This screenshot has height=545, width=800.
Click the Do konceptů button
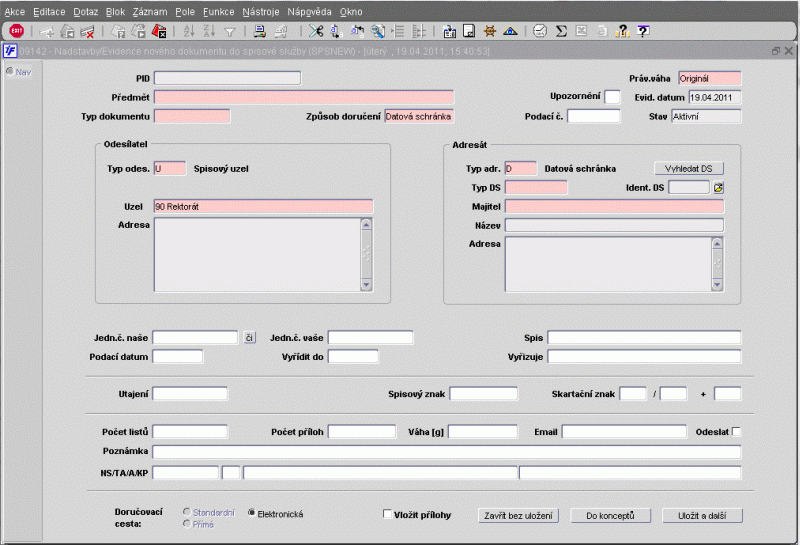tap(610, 515)
